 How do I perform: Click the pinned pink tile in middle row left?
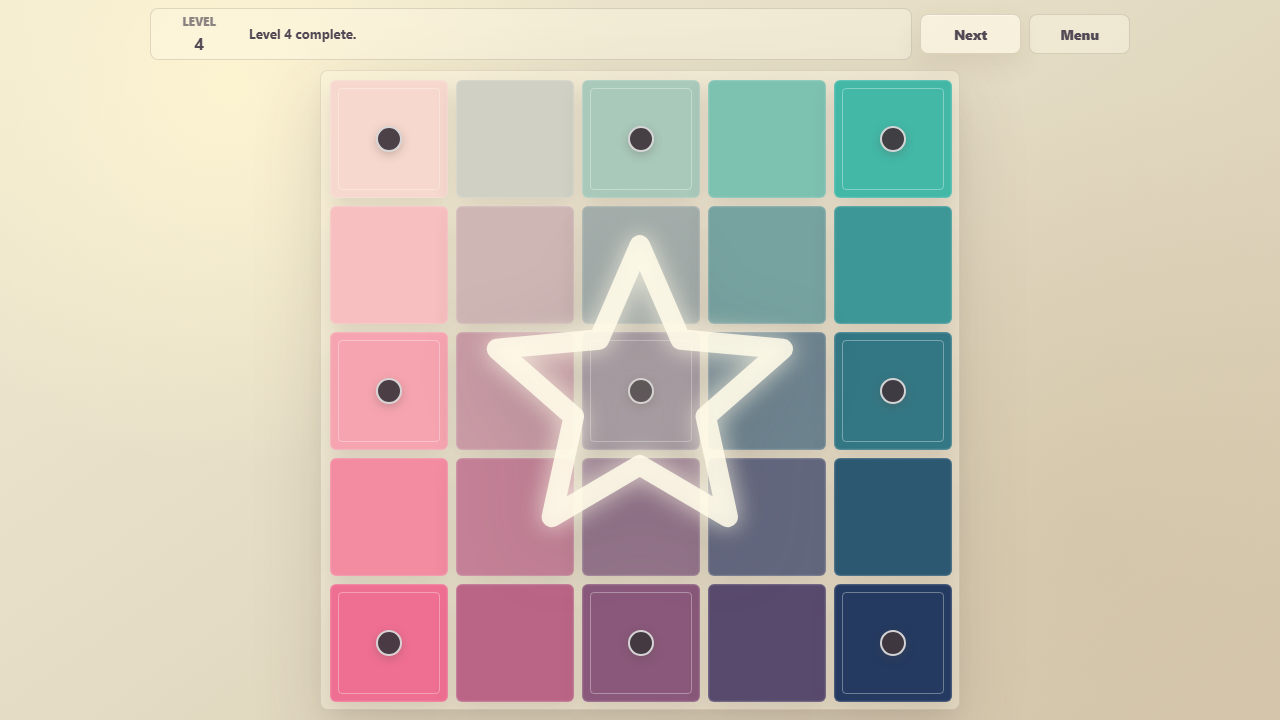point(389,391)
